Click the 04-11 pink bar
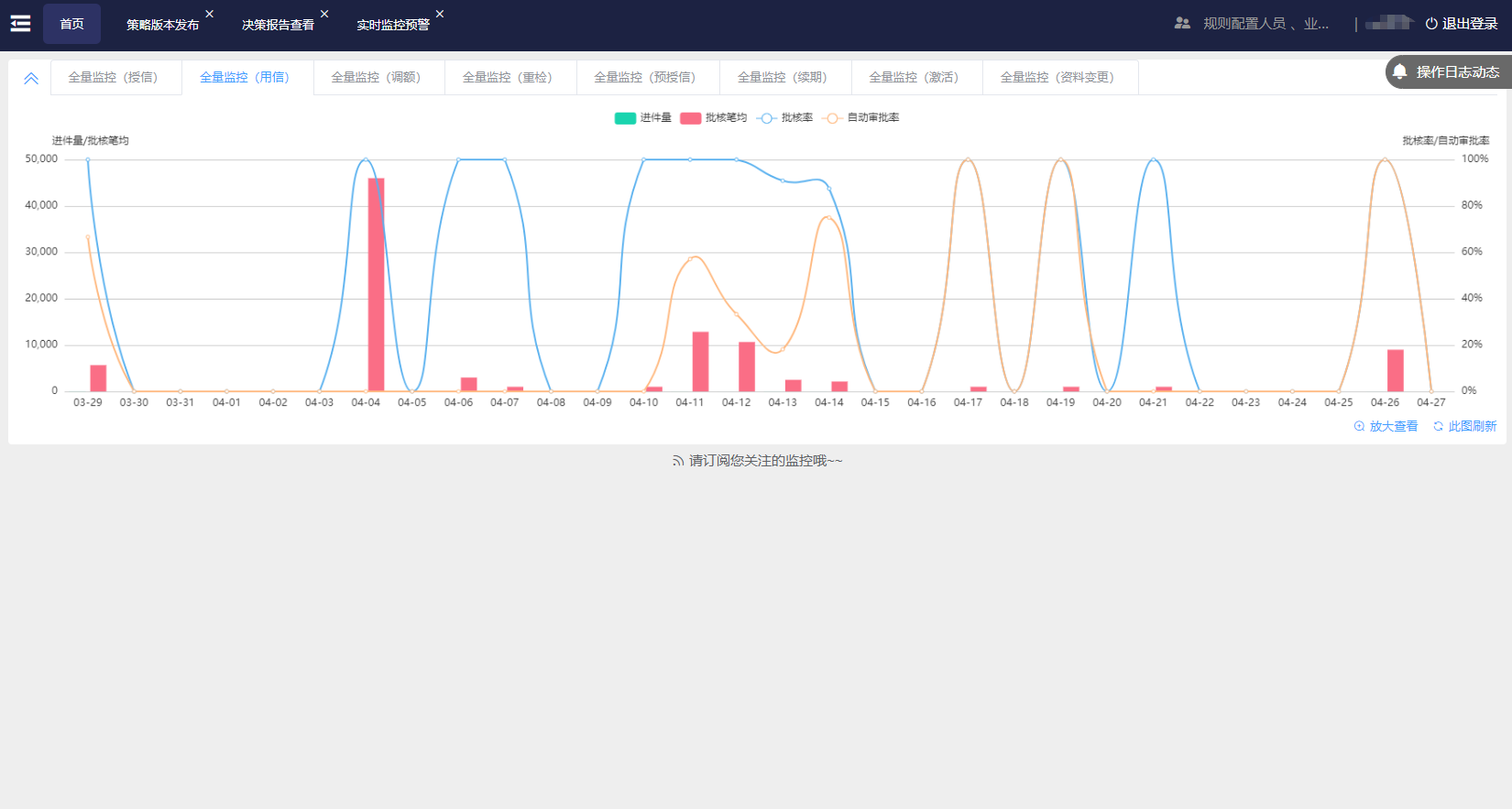The height and width of the screenshot is (809, 1512). pyautogui.click(x=700, y=362)
